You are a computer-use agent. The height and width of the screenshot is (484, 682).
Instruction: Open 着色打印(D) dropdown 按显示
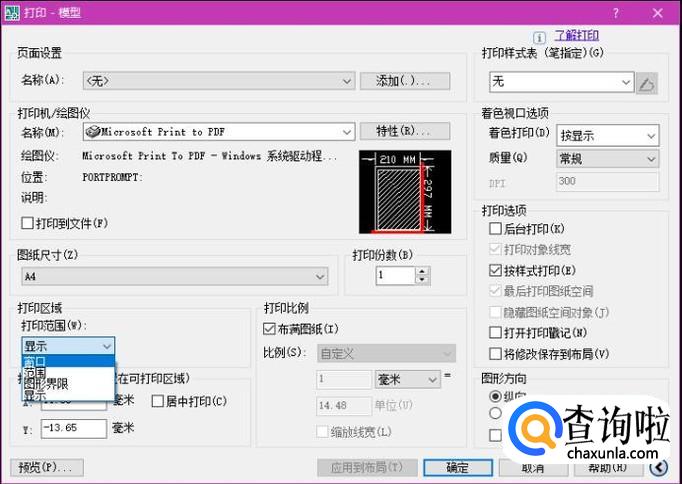tap(608, 136)
